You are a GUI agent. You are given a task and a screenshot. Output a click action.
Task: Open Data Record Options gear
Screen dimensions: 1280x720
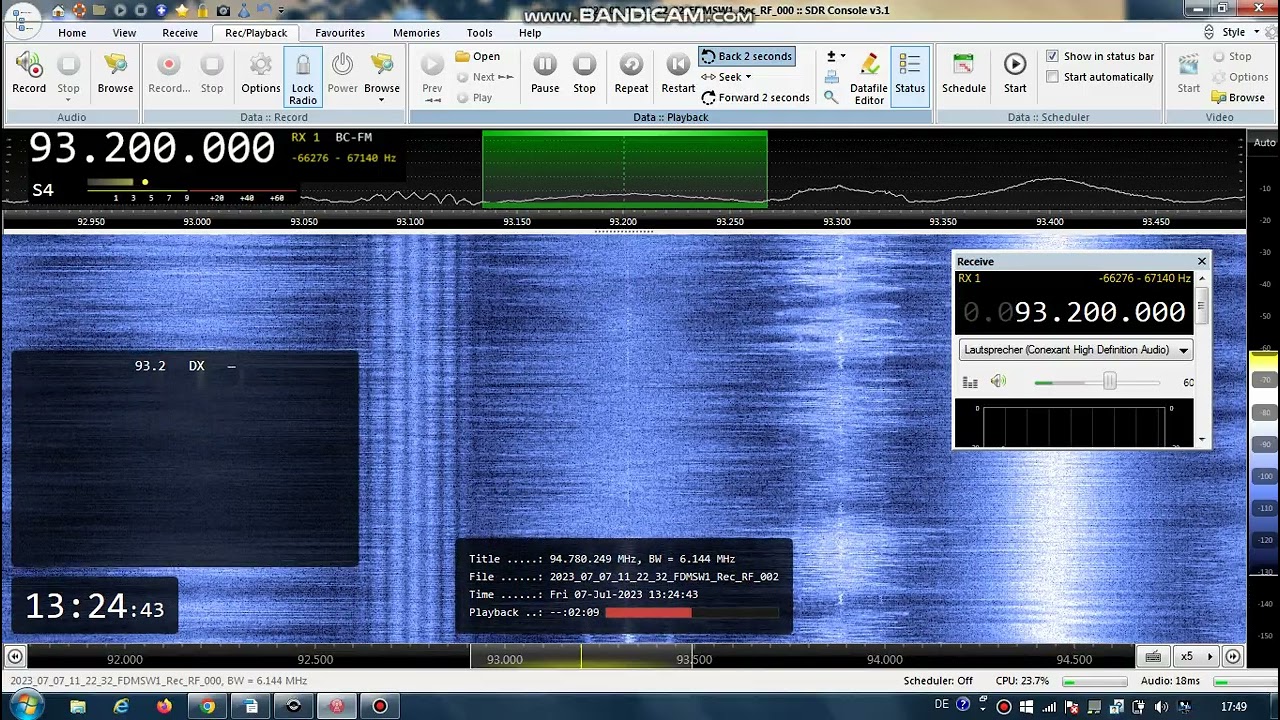(260, 73)
